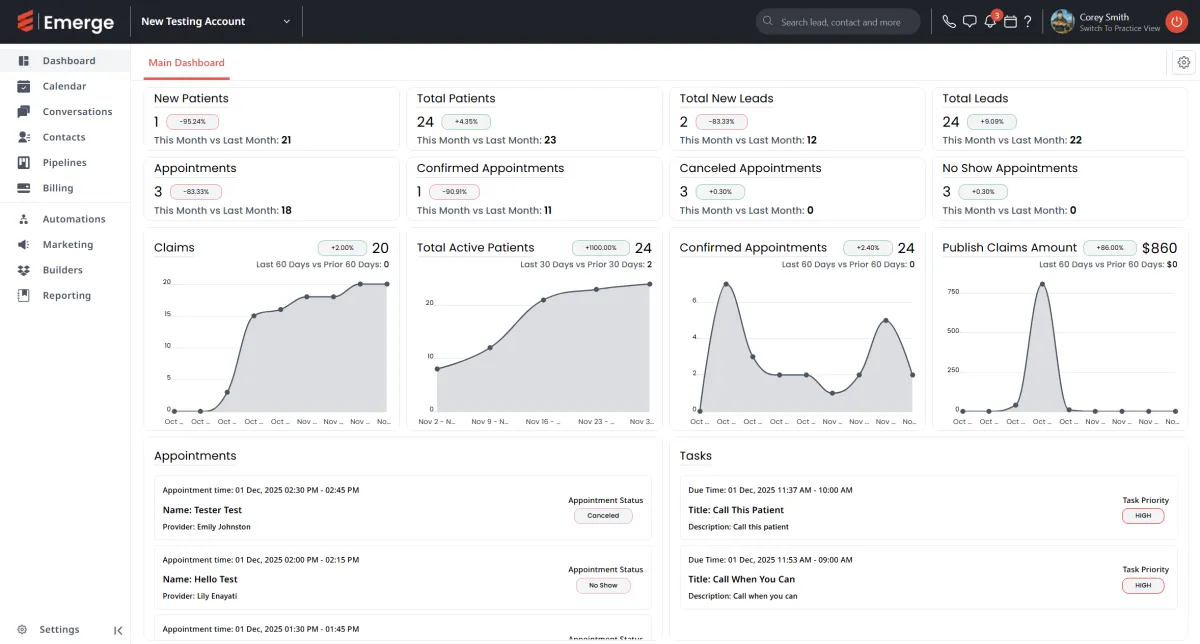Viewport: 1200px width, 644px height.
Task: Click the Canceled appointment status badge
Action: tap(603, 516)
